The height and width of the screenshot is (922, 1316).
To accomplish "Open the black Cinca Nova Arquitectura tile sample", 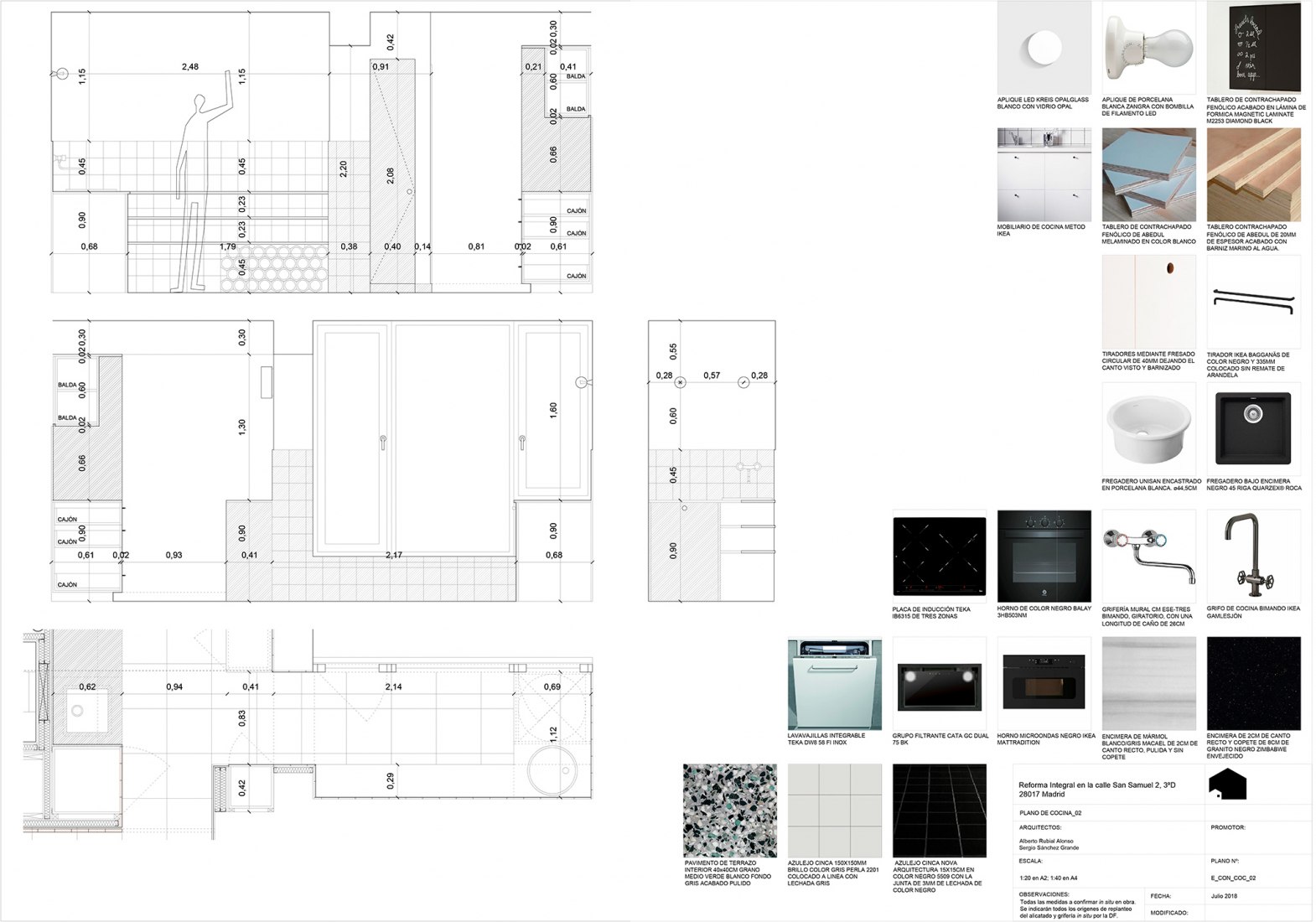I will [940, 811].
